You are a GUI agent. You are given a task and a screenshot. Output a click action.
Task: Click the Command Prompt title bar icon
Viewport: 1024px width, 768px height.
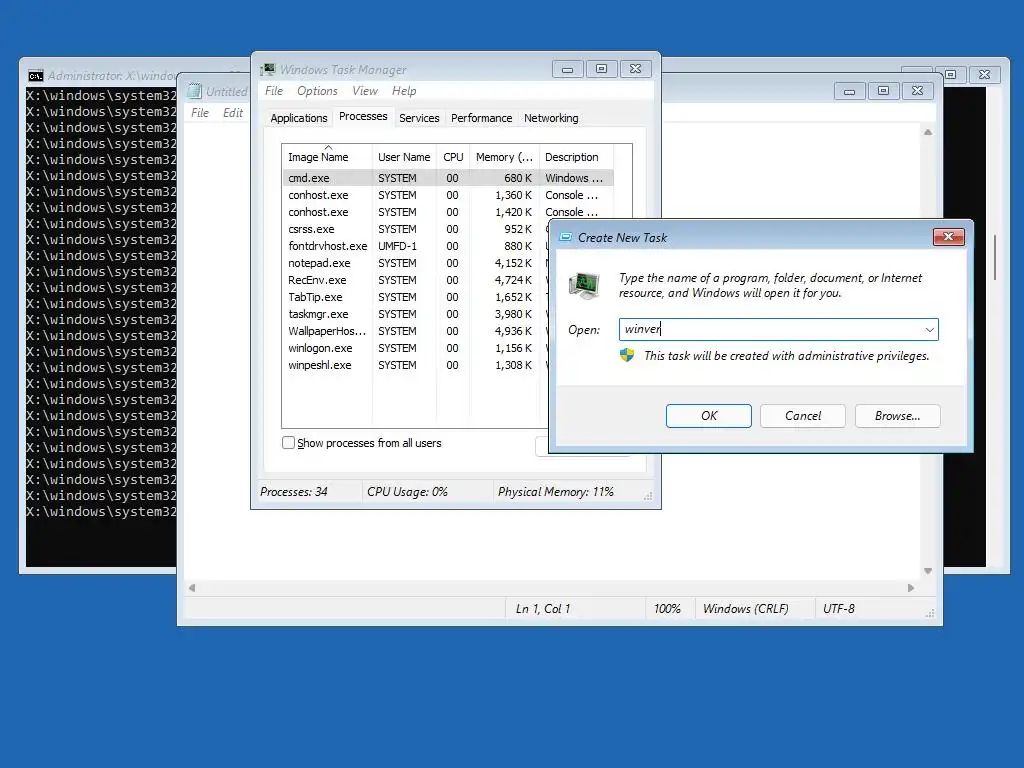coord(35,76)
